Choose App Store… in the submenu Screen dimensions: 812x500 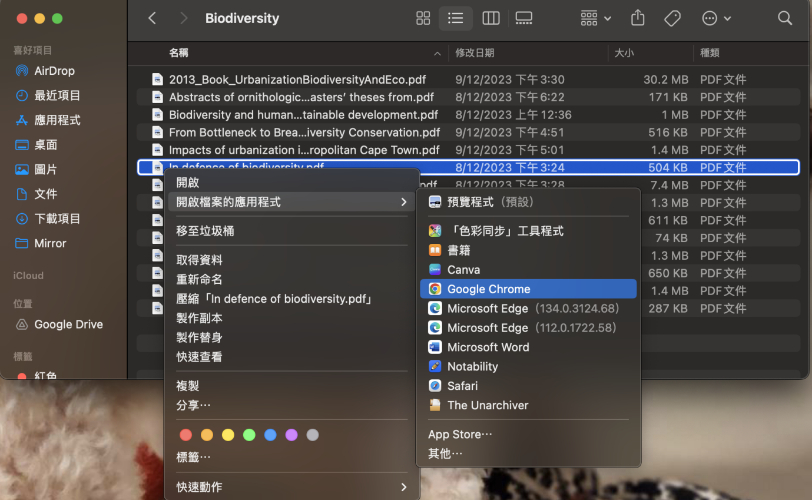pyautogui.click(x=528, y=434)
